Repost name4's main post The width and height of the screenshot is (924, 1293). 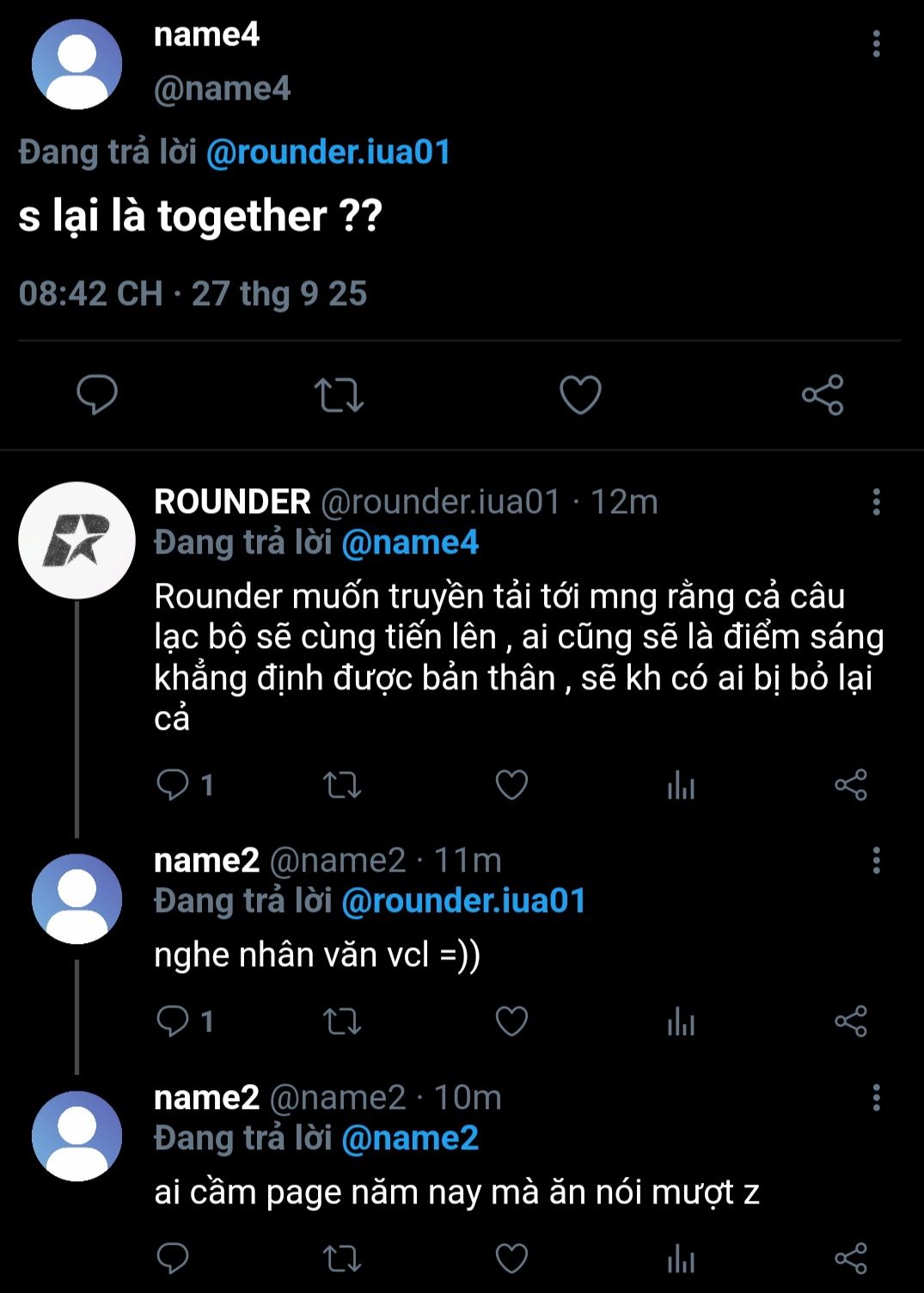point(339,395)
